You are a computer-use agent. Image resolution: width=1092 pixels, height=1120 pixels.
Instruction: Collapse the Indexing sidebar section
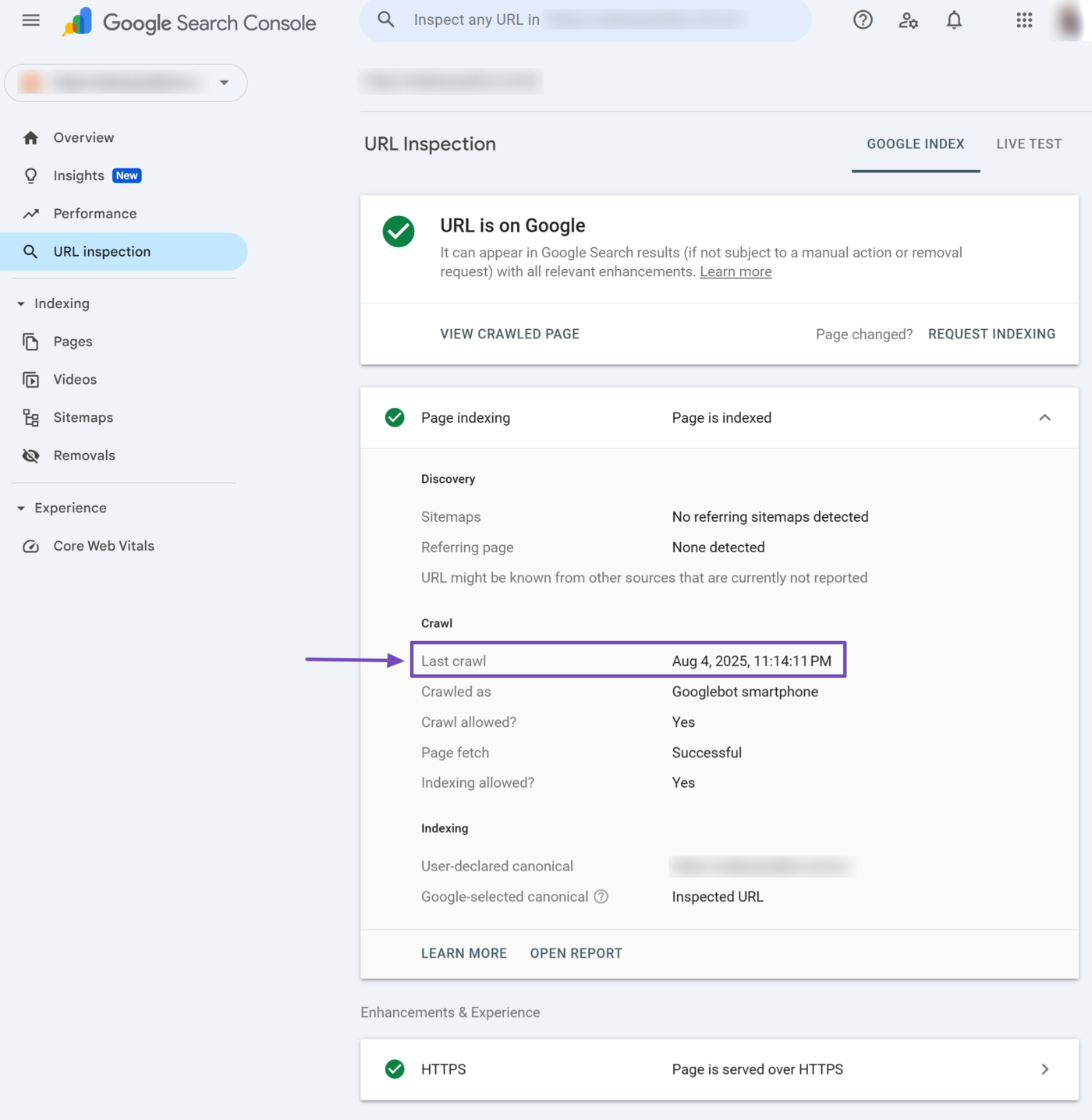[x=21, y=304]
